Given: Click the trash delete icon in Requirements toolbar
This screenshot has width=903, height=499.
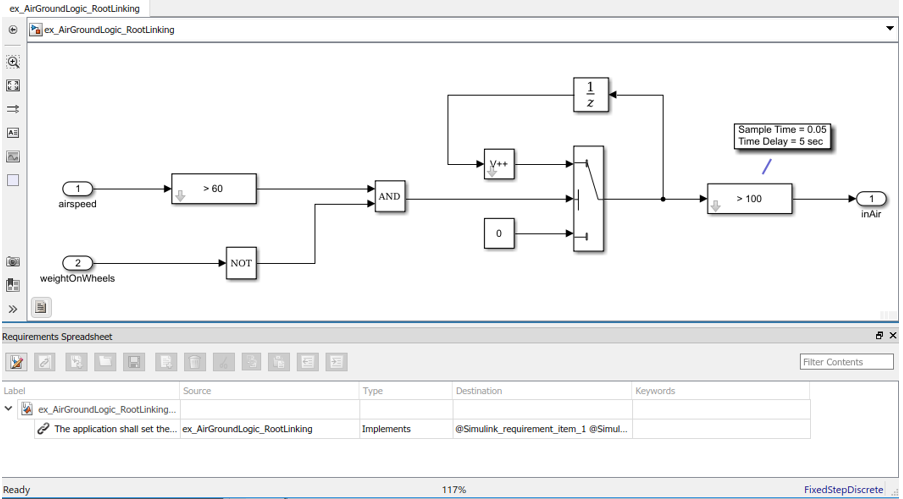Looking at the screenshot, I should 197,362.
